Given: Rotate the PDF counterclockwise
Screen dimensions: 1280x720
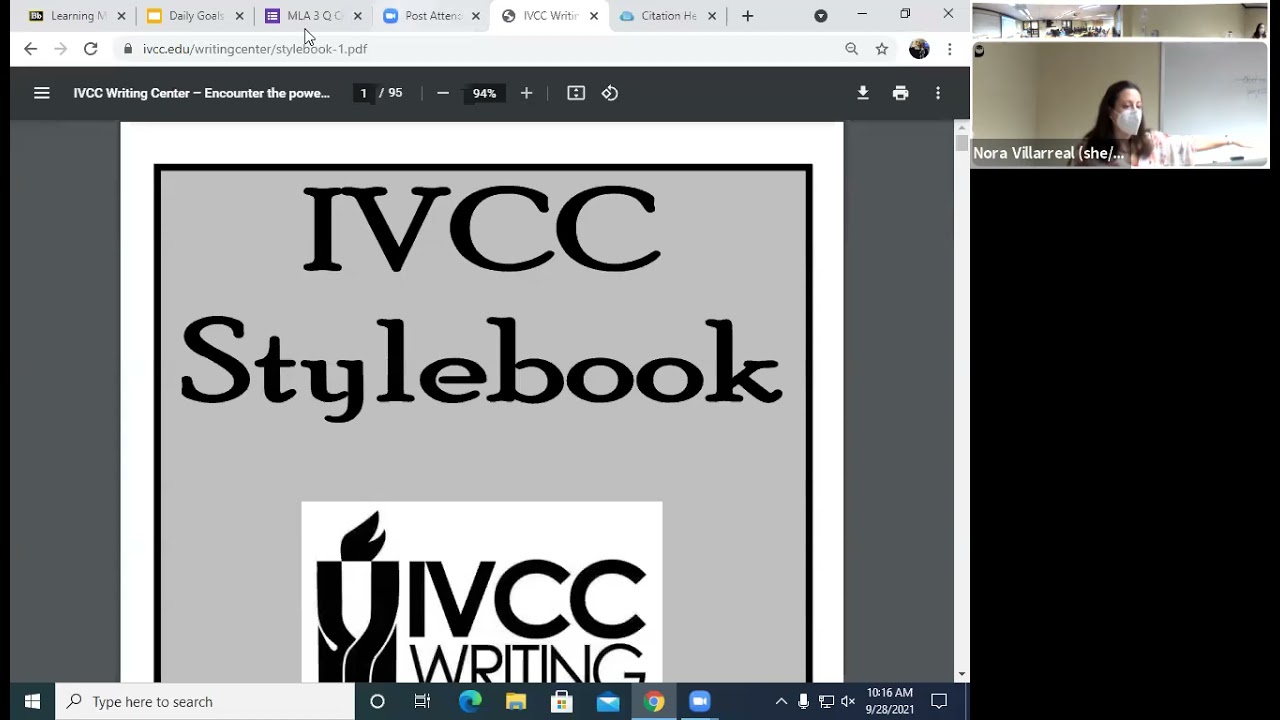Looking at the screenshot, I should 610,93.
